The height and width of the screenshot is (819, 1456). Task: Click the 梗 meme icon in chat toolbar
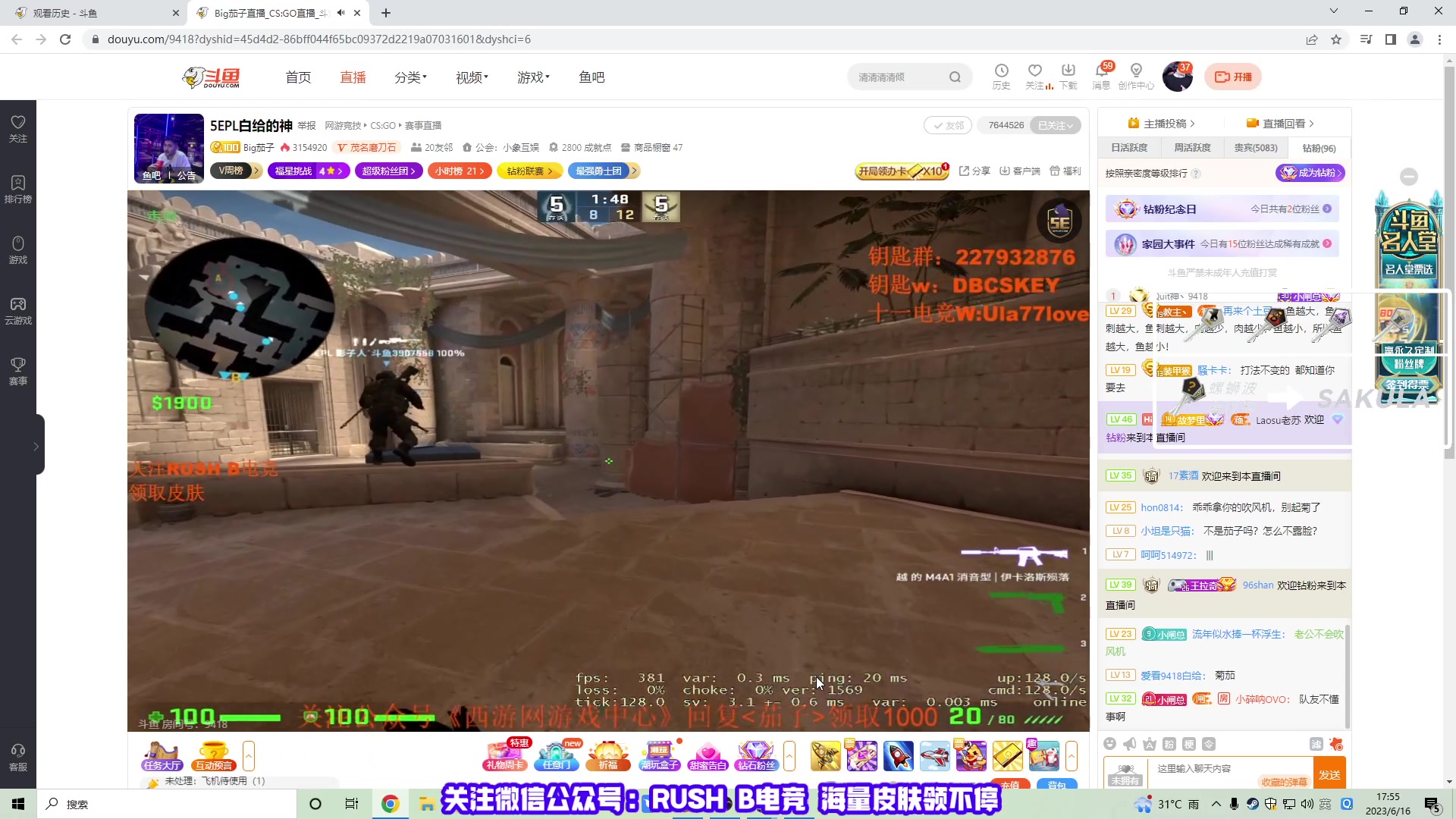(x=1189, y=744)
